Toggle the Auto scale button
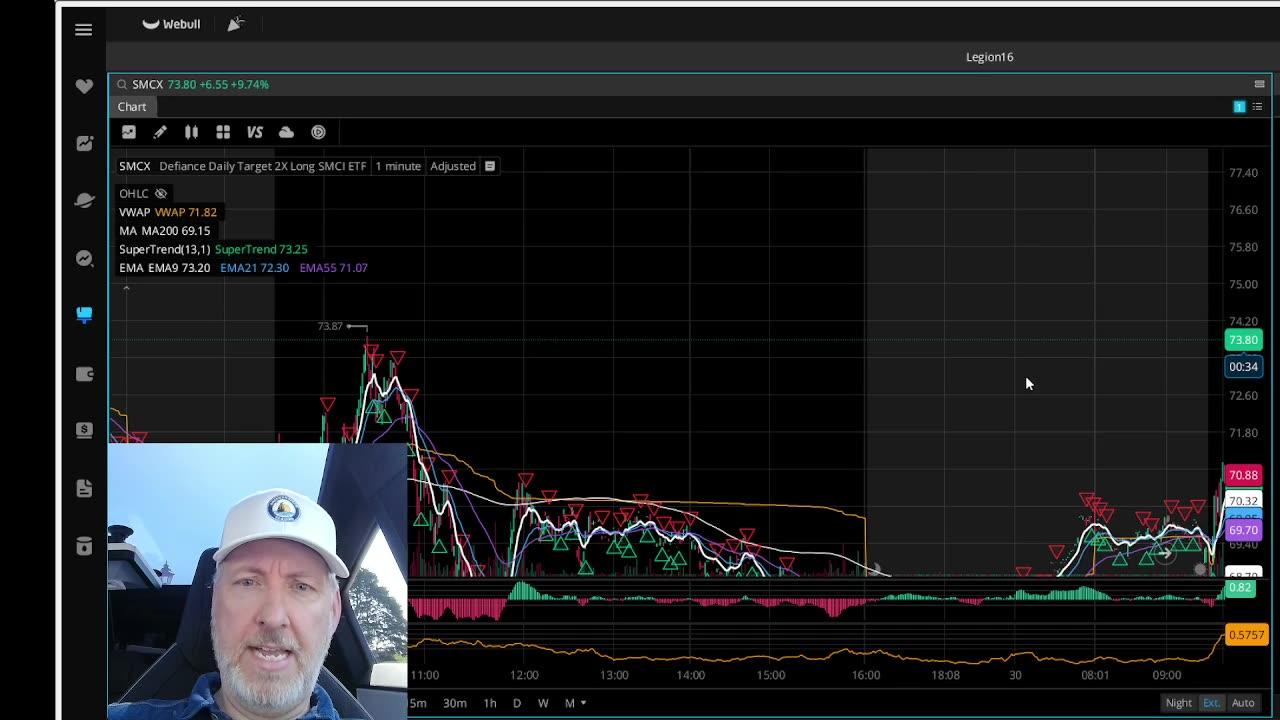The height and width of the screenshot is (720, 1280). click(x=1243, y=703)
